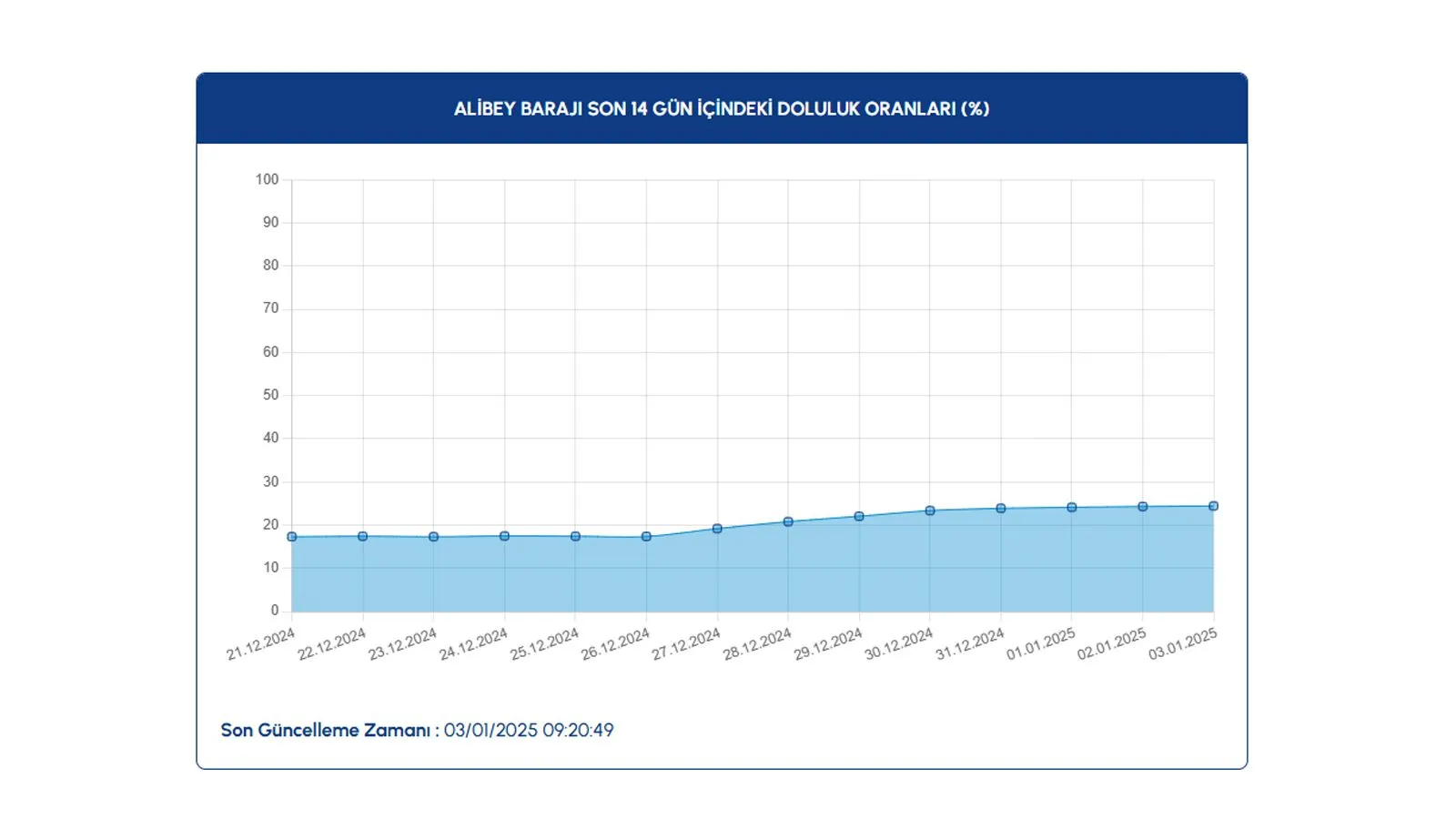The width and height of the screenshot is (1456, 819).
Task: Click the x-axis label 21.12.2024
Action: pos(260,644)
